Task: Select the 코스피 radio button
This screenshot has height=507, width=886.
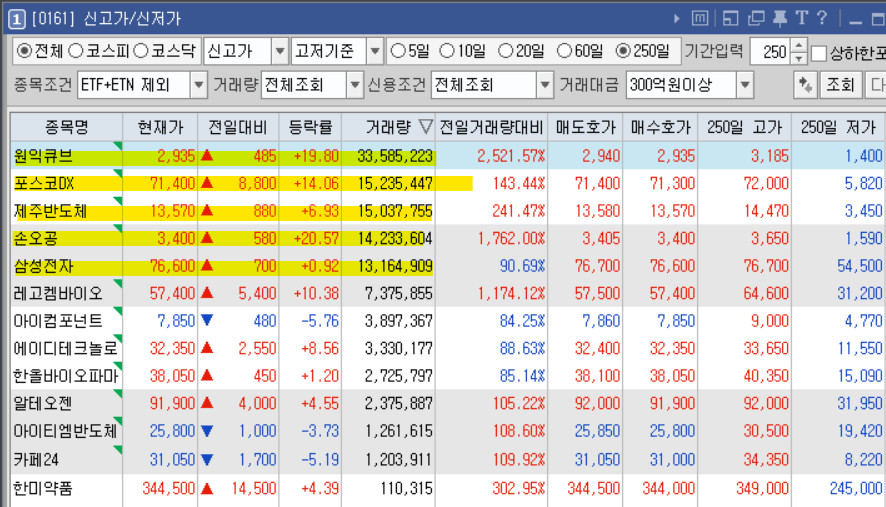Action: coord(75,51)
